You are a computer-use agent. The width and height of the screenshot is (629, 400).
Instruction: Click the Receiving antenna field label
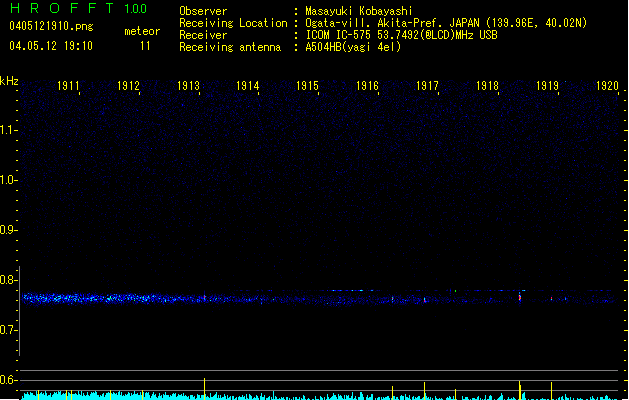[x=230, y=47]
